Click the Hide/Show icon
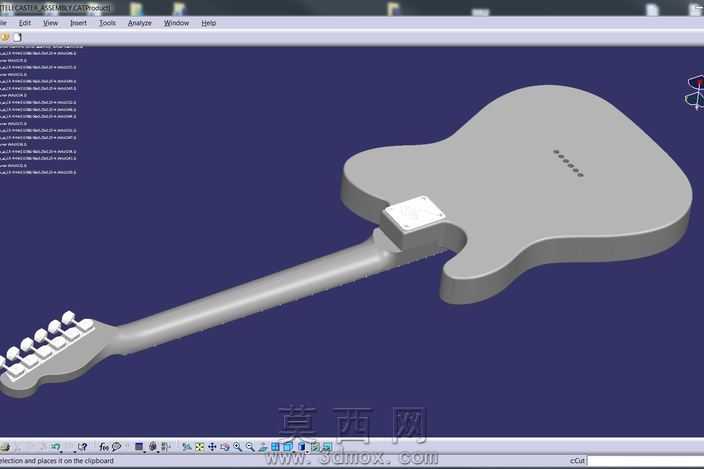This screenshot has width=704, height=469. (315, 447)
